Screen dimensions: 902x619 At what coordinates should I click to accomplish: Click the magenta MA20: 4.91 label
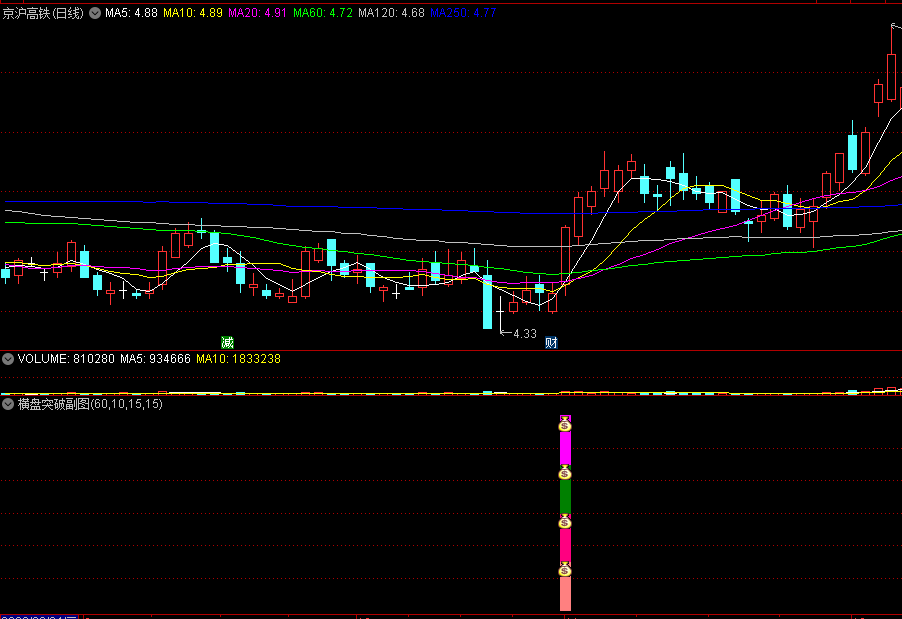[257, 13]
